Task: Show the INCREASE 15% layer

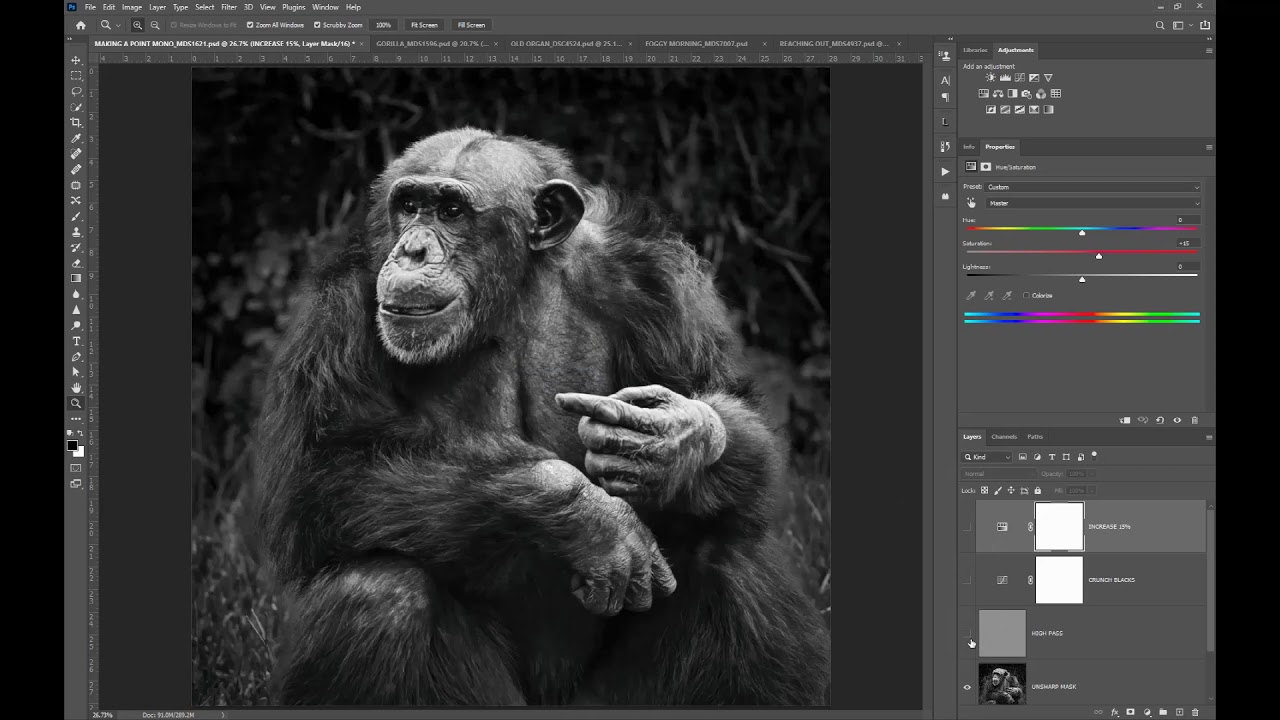Action: (966, 526)
